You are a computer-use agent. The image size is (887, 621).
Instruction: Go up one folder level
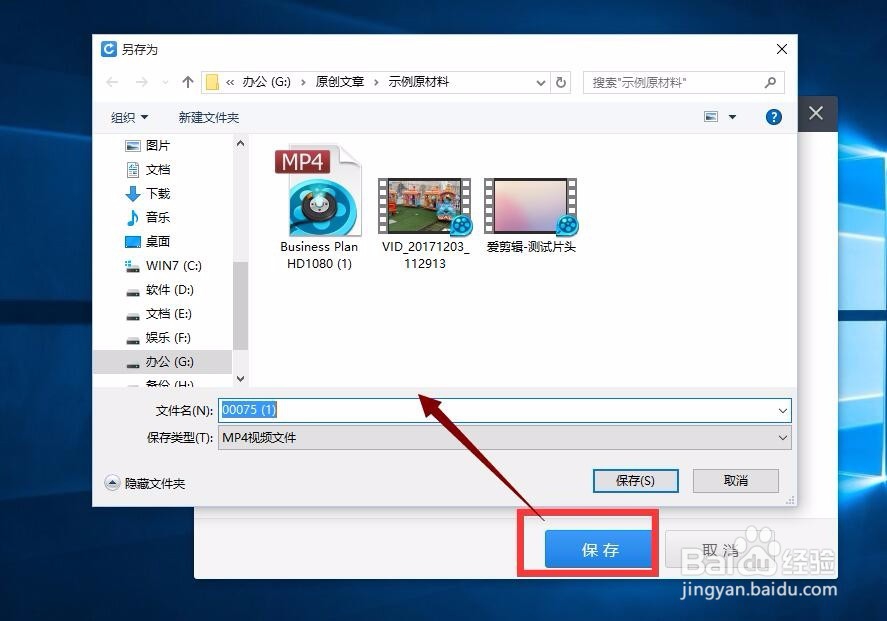click(188, 83)
